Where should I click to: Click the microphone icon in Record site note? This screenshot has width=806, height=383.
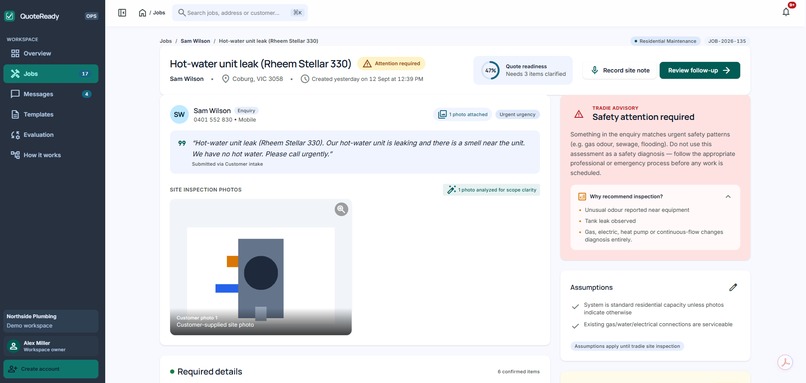coord(595,70)
